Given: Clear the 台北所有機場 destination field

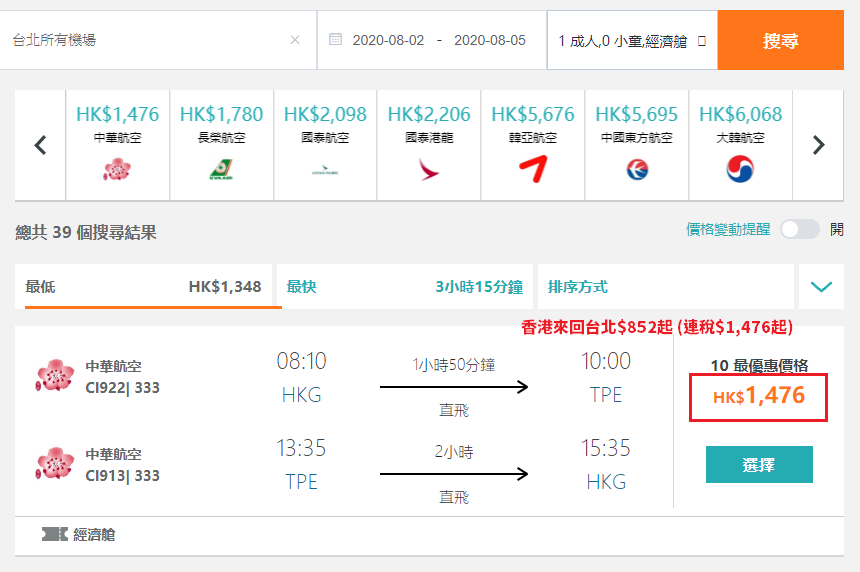Looking at the screenshot, I should coord(295,40).
